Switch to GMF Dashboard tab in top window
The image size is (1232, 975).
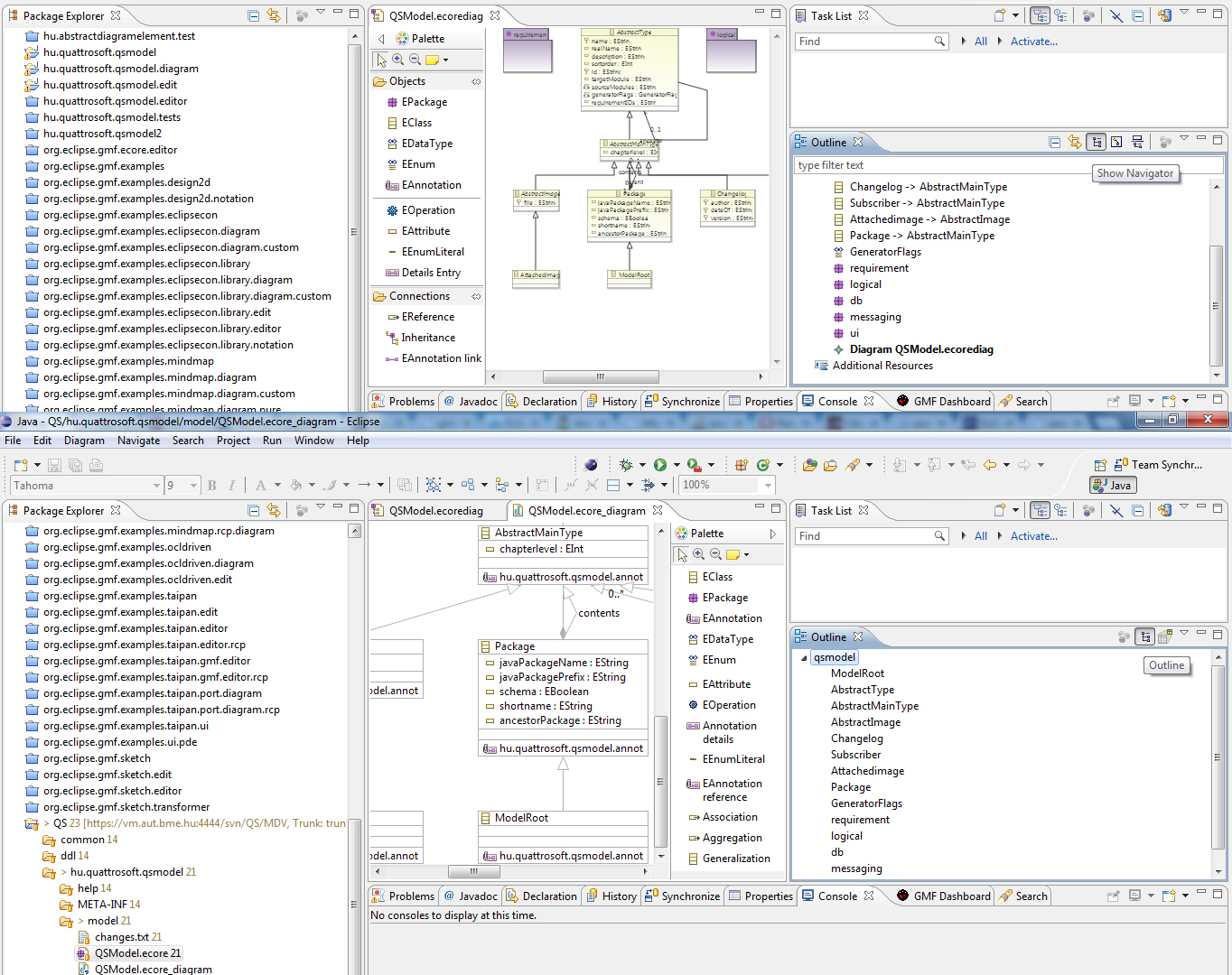pos(943,402)
